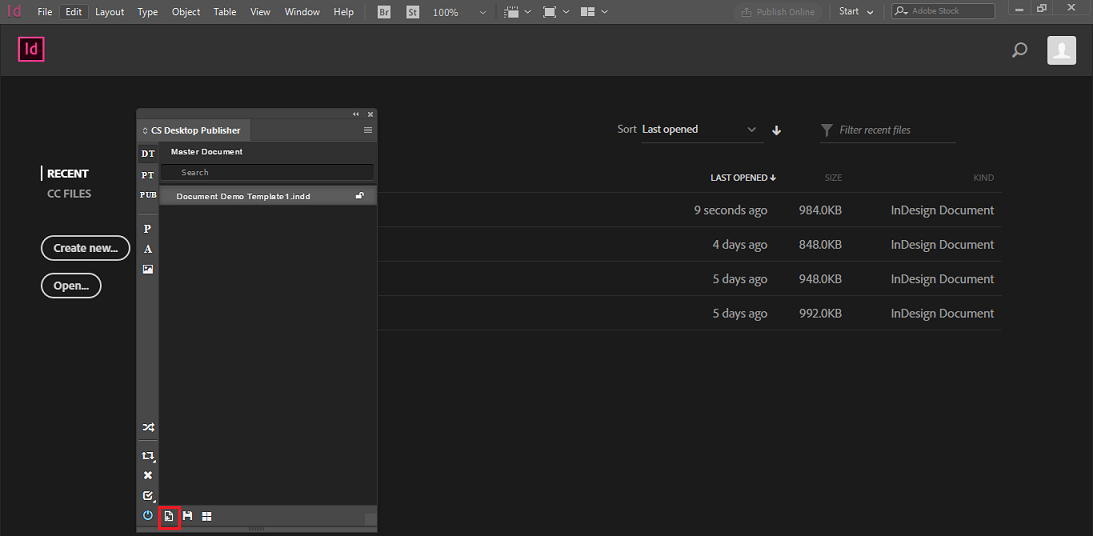Image resolution: width=1093 pixels, height=536 pixels.
Task: Click the X remove icon in the sidebar
Action: pyautogui.click(x=148, y=475)
